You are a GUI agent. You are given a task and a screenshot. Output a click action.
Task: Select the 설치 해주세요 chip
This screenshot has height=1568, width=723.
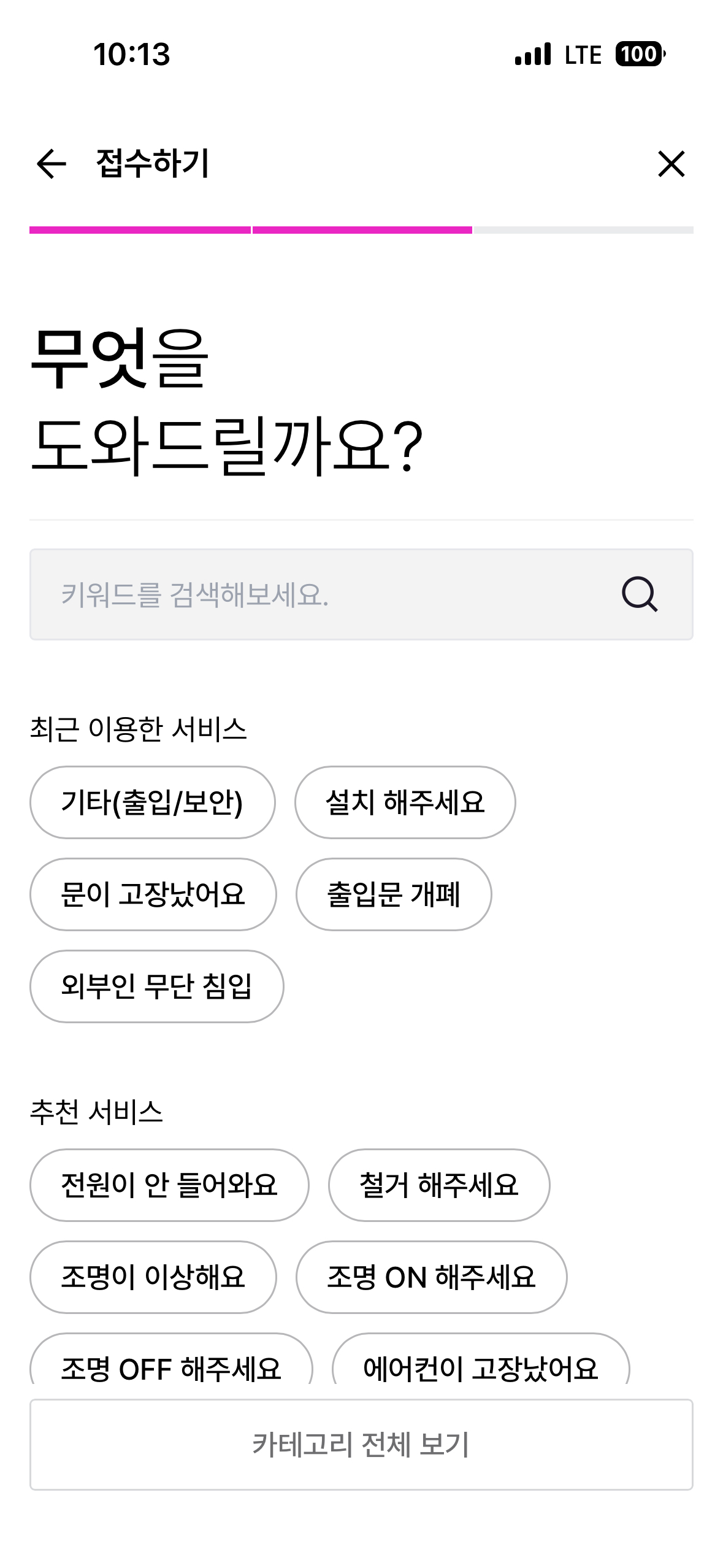tap(405, 802)
